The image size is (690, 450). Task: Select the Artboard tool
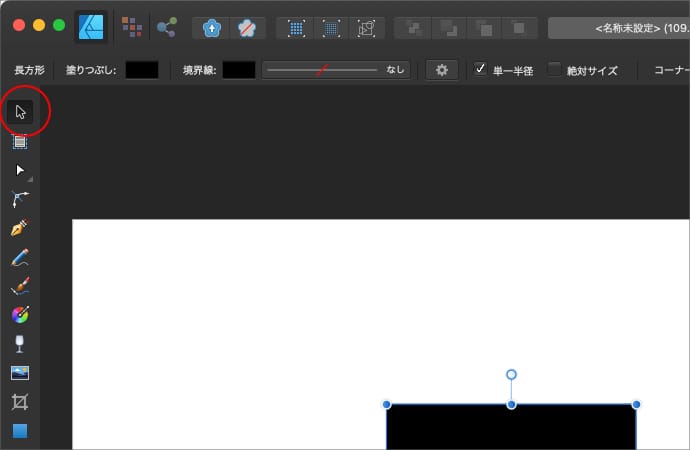pos(20,142)
